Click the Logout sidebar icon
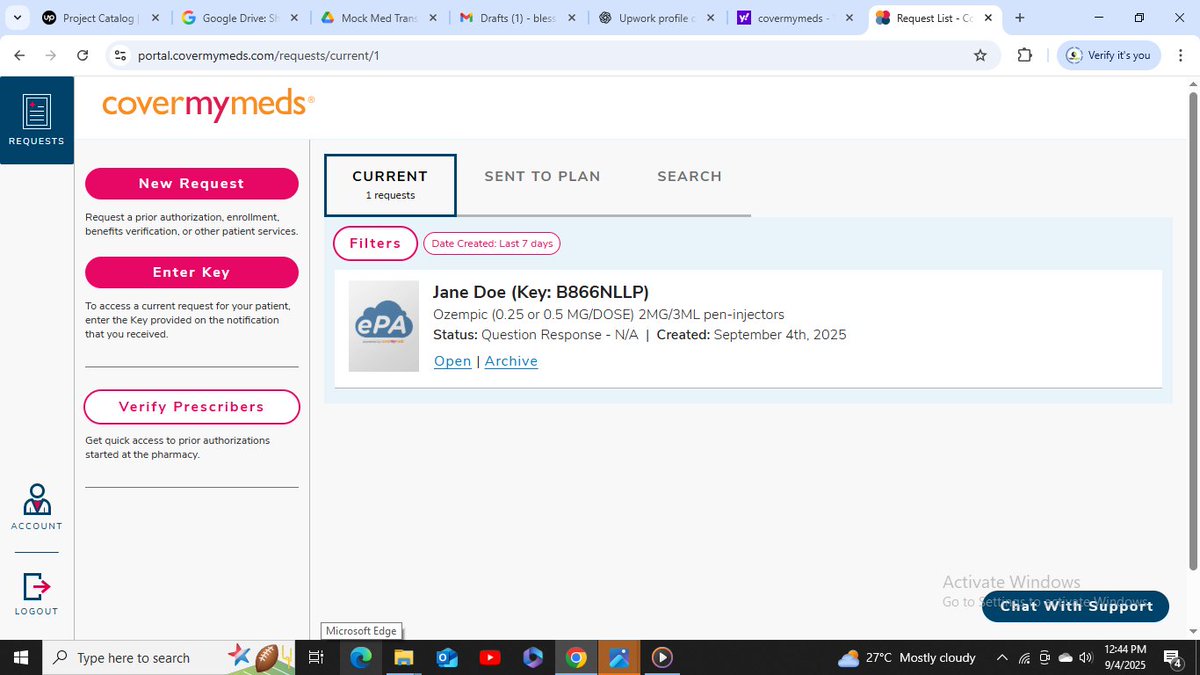 (x=37, y=593)
